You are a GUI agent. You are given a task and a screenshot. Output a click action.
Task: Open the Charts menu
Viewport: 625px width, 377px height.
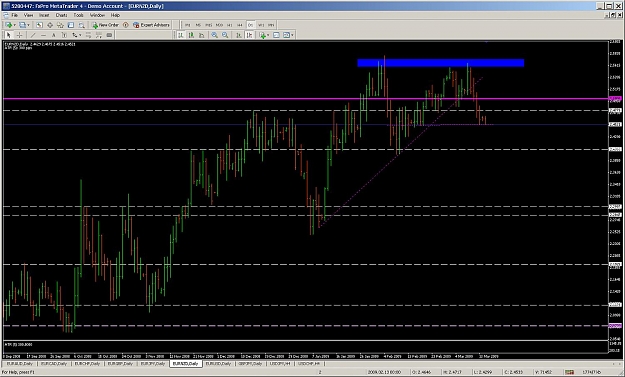pyautogui.click(x=61, y=15)
